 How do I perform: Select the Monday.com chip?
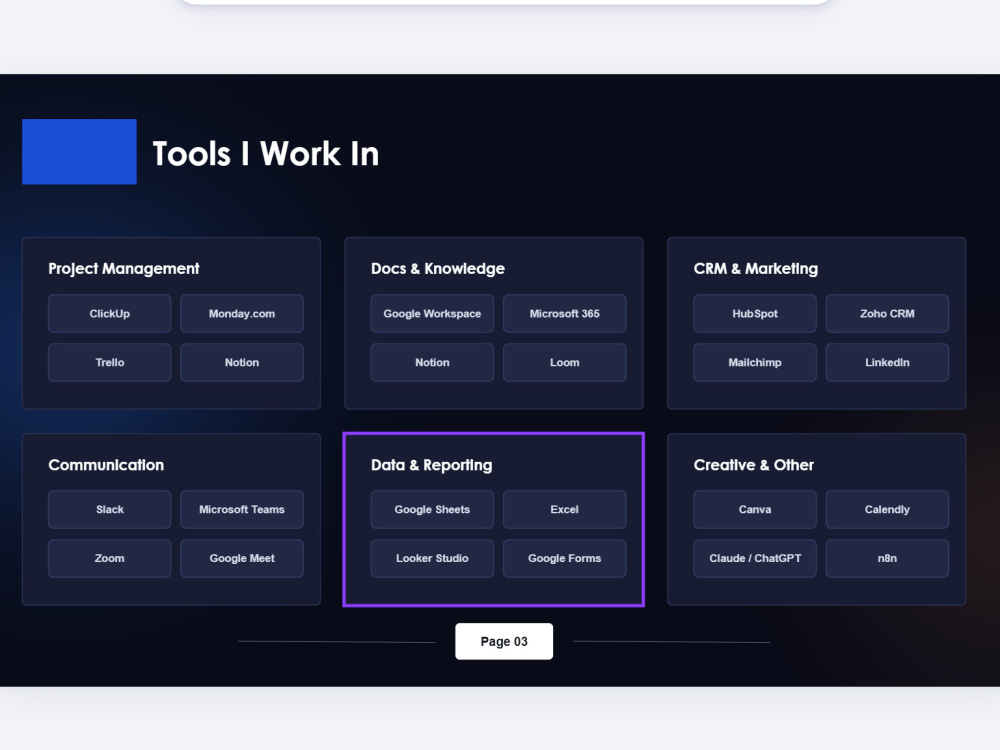click(x=242, y=313)
